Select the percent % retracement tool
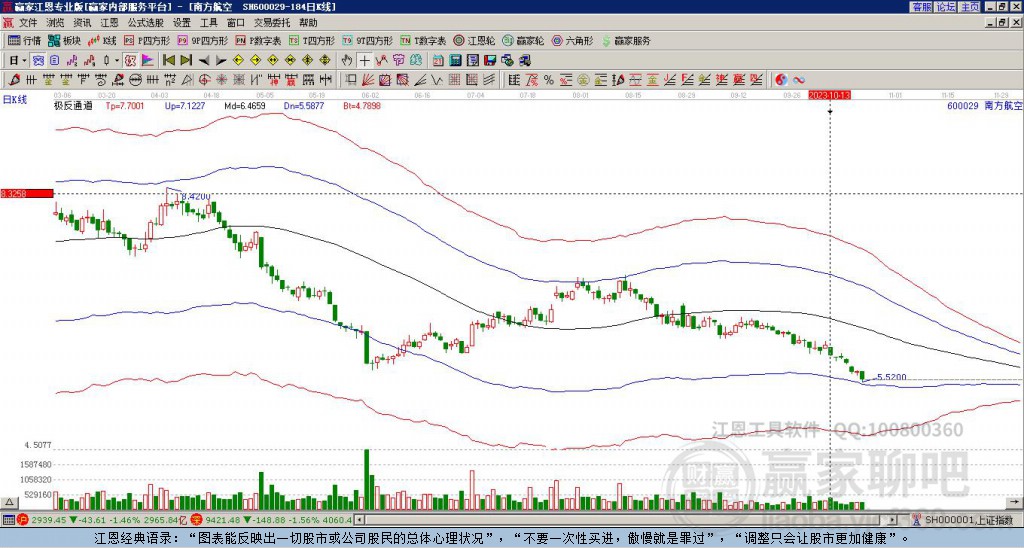The height and width of the screenshot is (548, 1024). (549, 80)
